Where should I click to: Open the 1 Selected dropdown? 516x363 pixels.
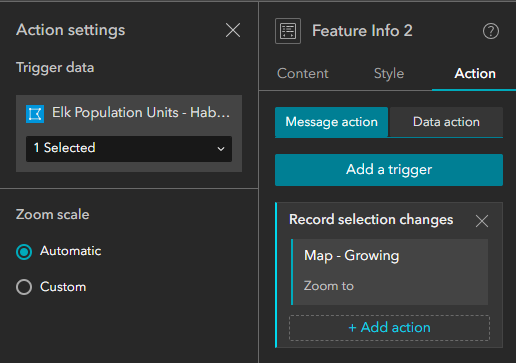click(x=129, y=148)
